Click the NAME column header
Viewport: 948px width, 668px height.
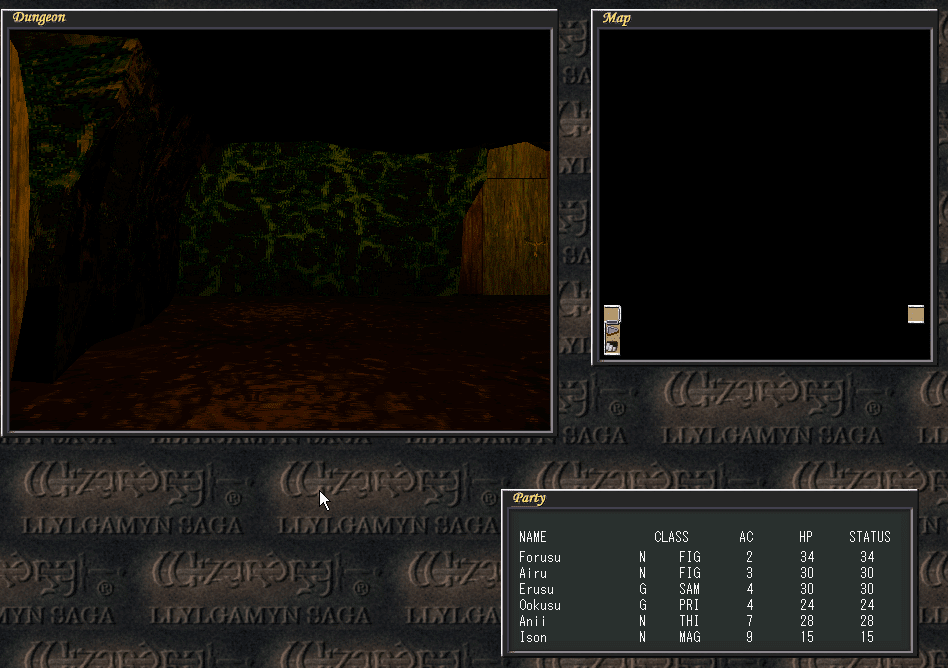[533, 537]
